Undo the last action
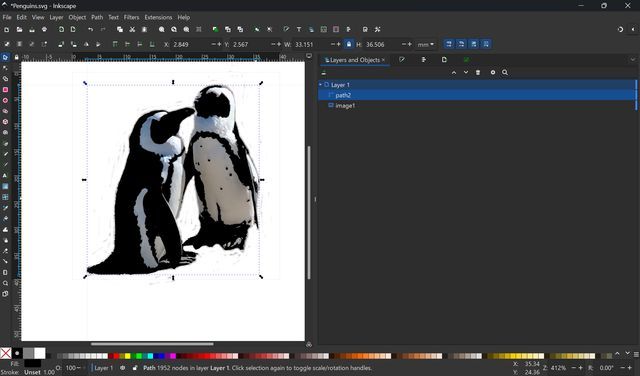The image size is (640, 376). (90, 29)
